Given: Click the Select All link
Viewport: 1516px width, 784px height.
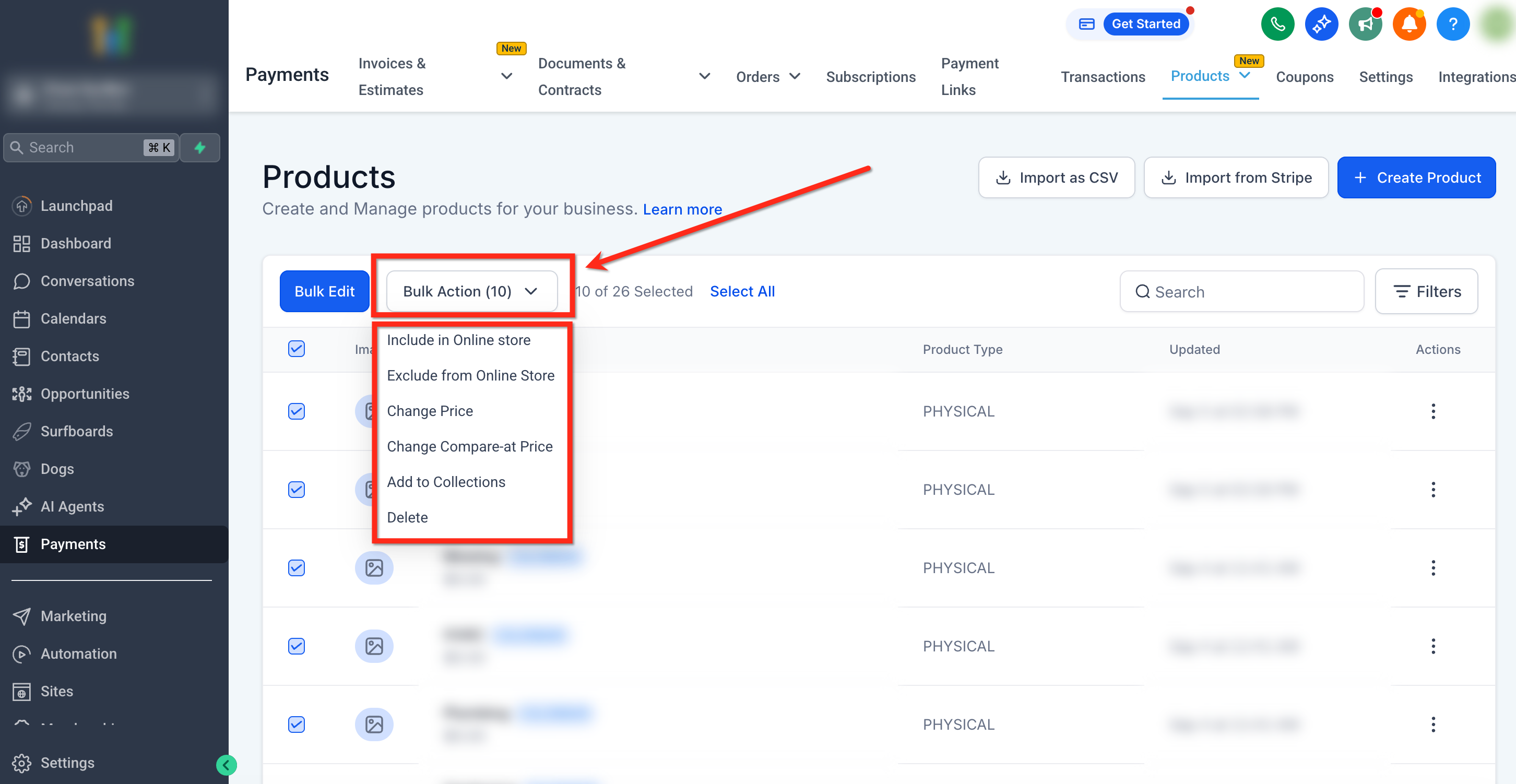Looking at the screenshot, I should point(741,291).
